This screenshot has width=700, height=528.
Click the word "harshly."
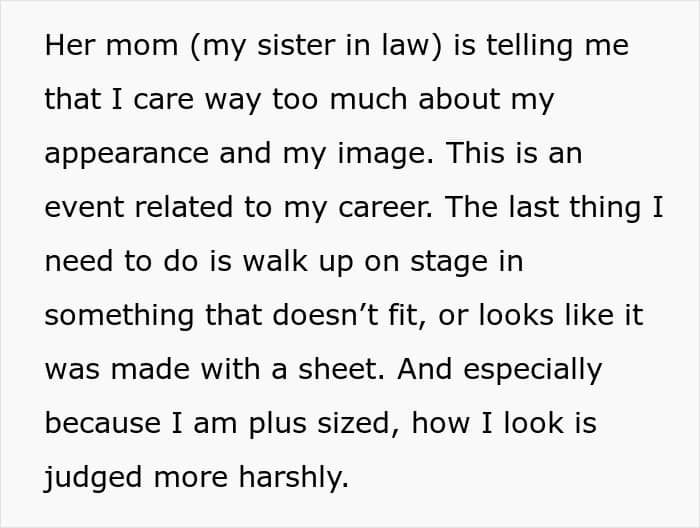tap(294, 478)
